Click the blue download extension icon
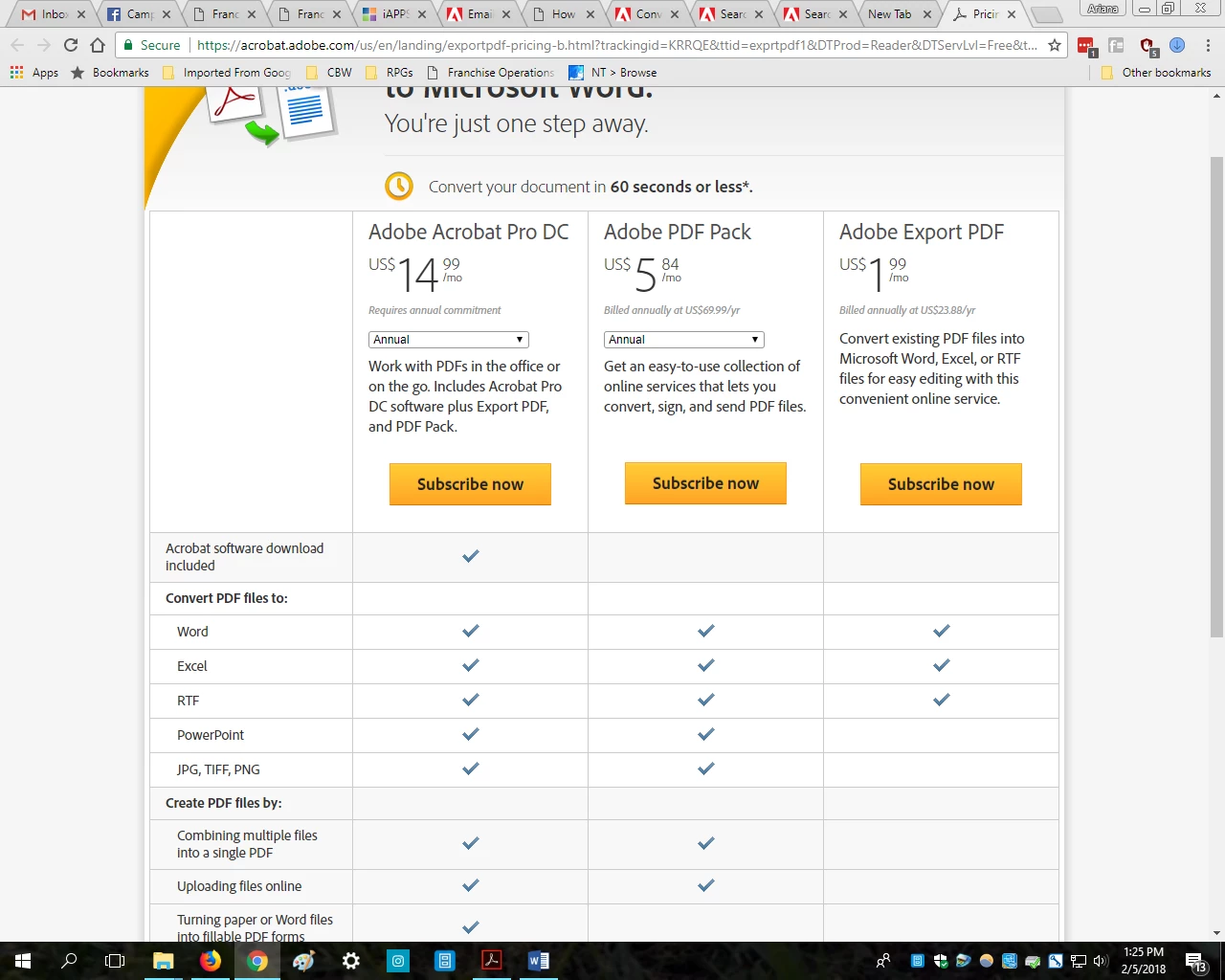The width and height of the screenshot is (1225, 980). [x=1177, y=45]
